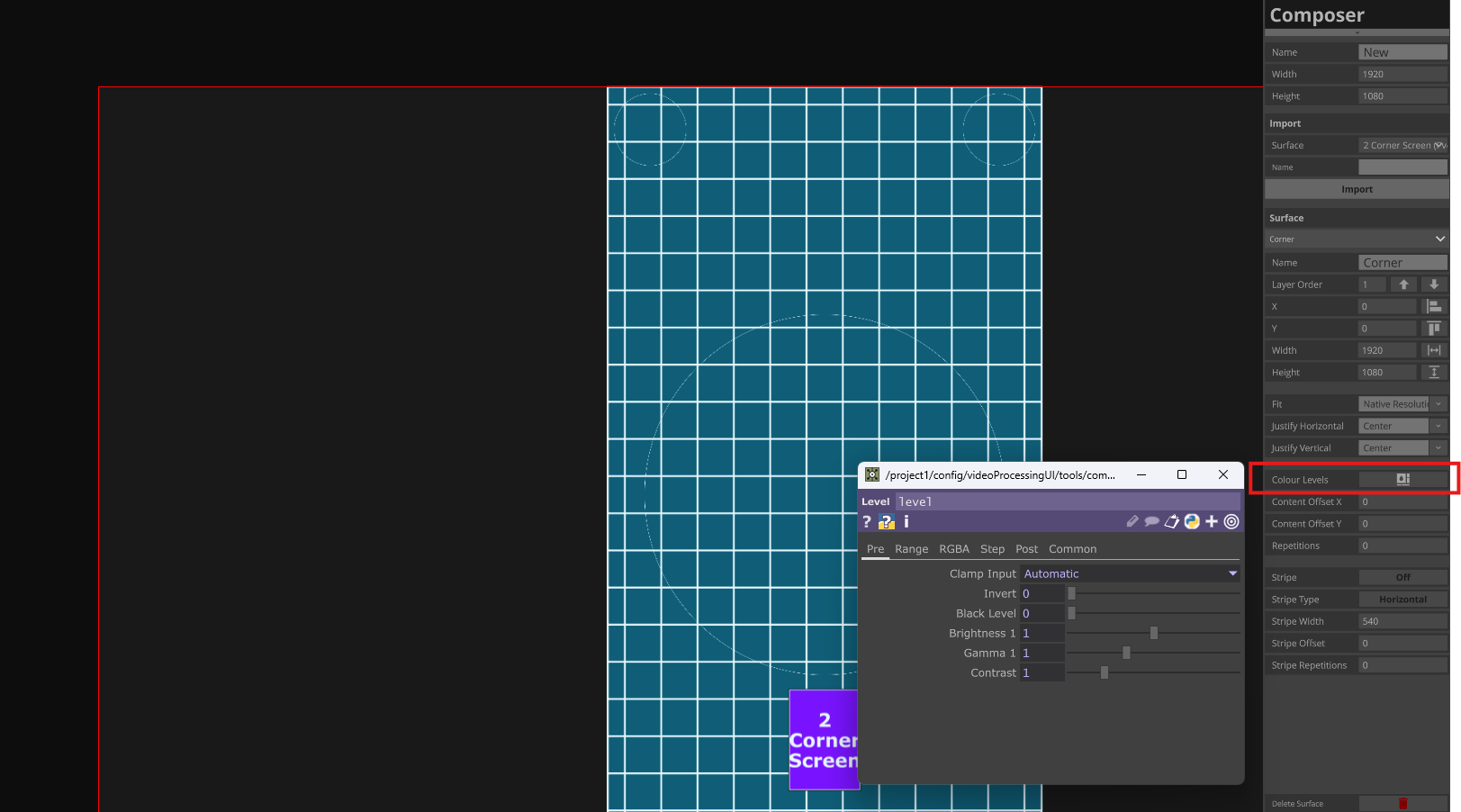Viewport: 1461px width, 812px height.
Task: Click the clipboard copy parameters icon
Action: [1171, 521]
